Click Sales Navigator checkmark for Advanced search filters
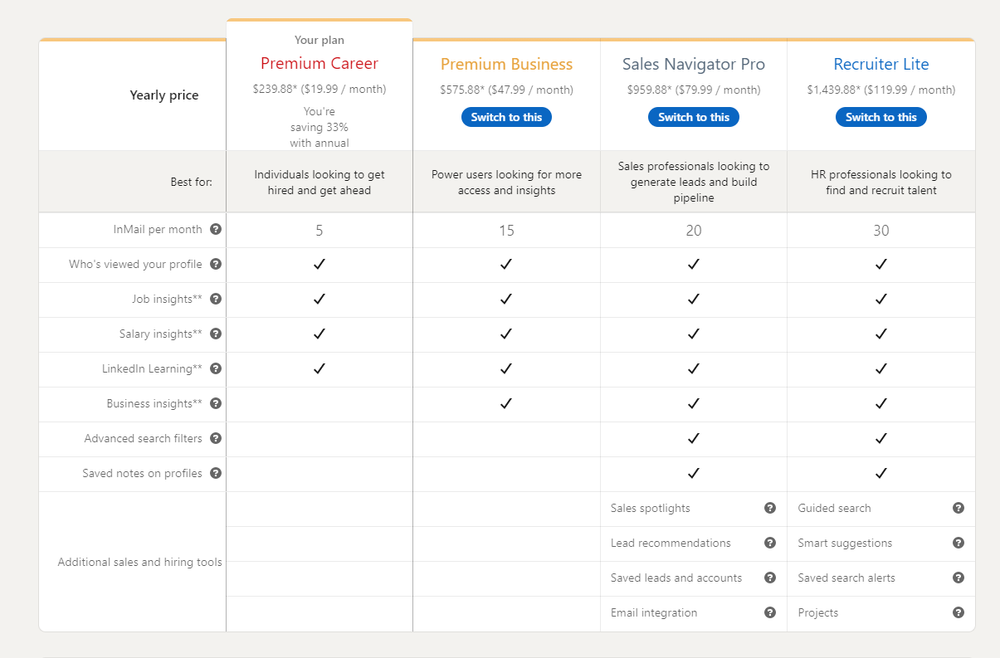Viewport: 1000px width, 658px height. [x=694, y=438]
